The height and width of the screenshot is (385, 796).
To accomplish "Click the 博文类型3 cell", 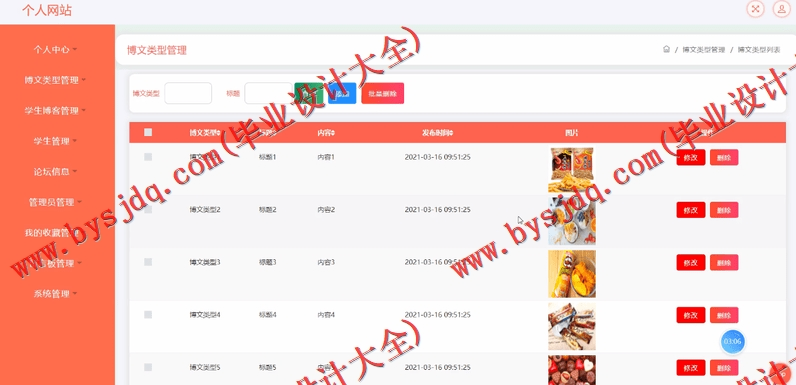I will coord(205,262).
